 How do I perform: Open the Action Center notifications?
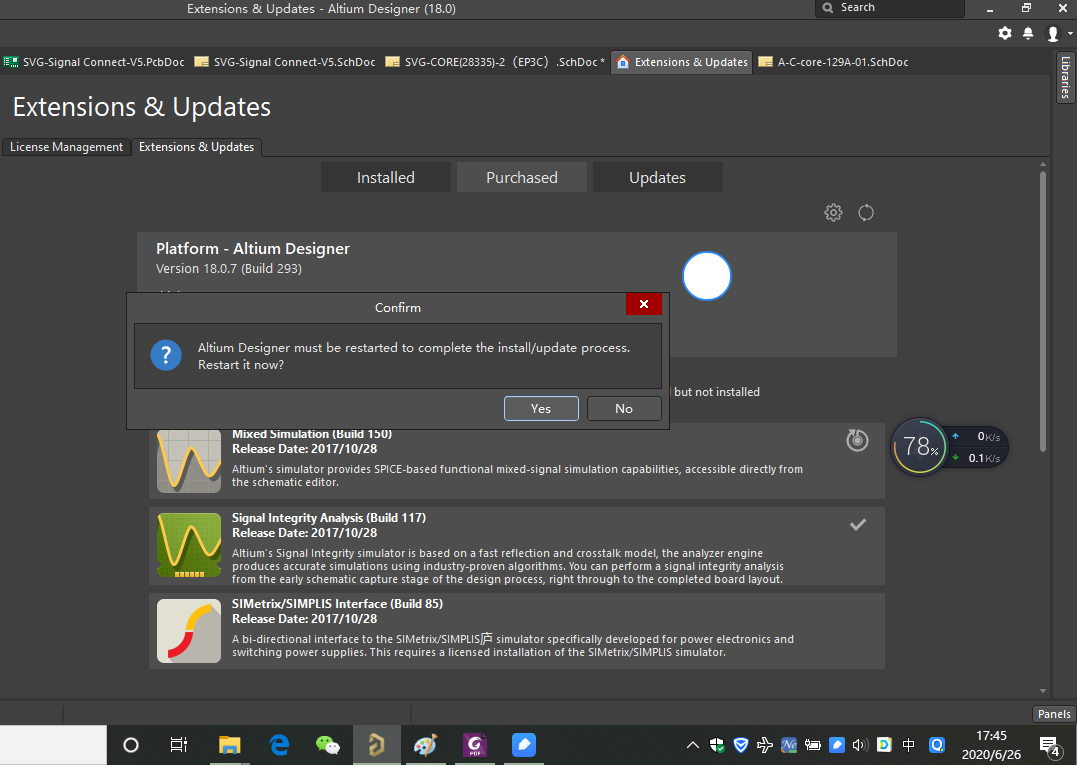(x=1050, y=746)
